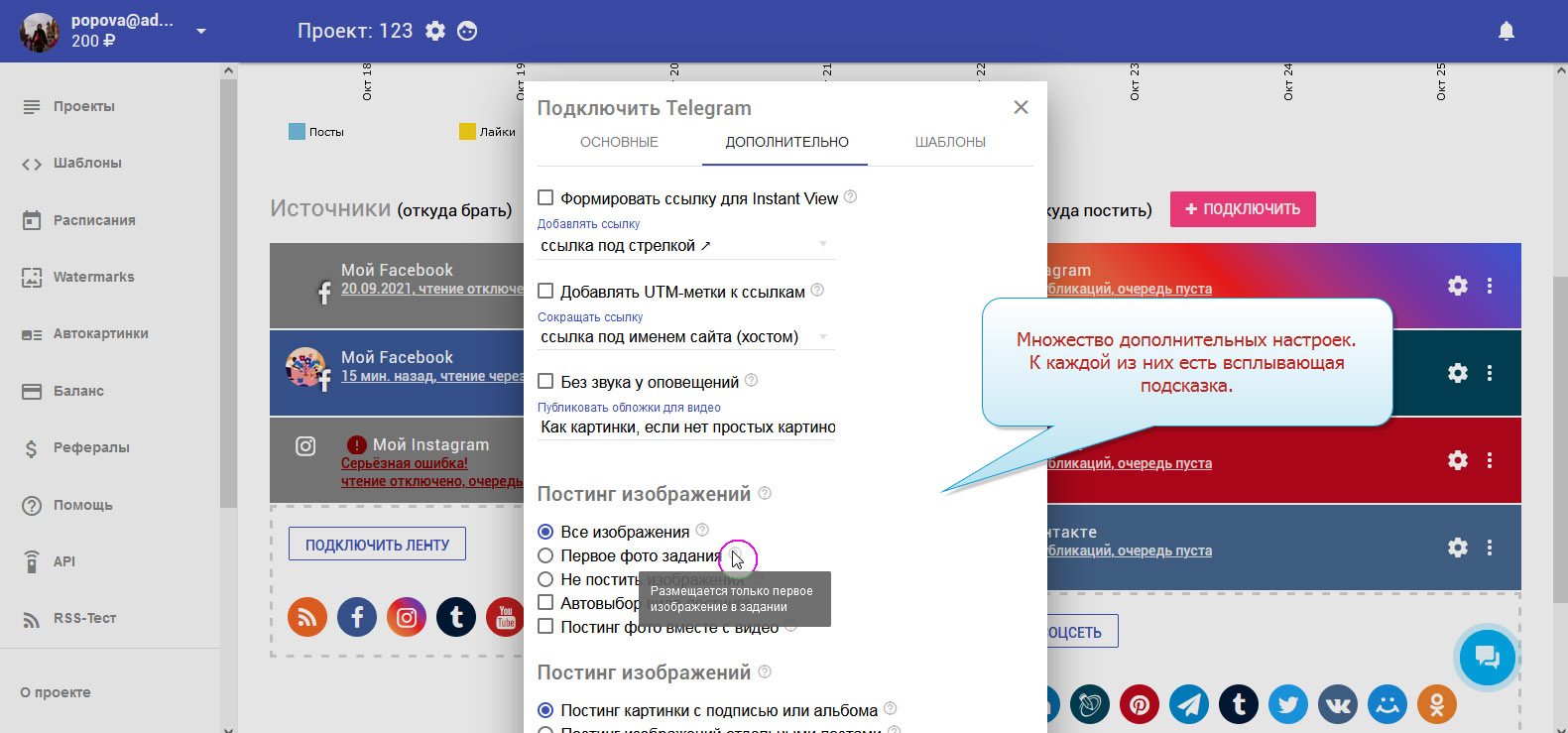Viewport: 1568px width, 733px height.
Task: Click the Twitter network icon
Action: pyautogui.click(x=1288, y=705)
